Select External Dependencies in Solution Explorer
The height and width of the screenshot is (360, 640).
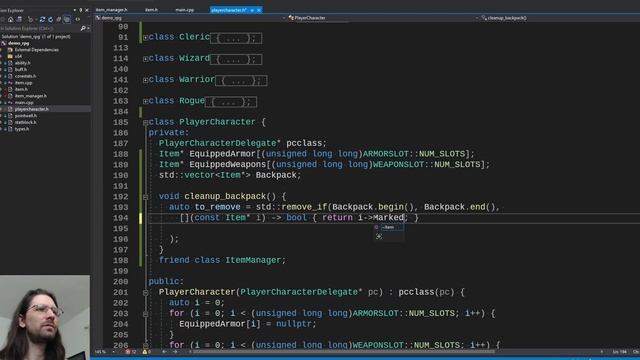coord(37,50)
